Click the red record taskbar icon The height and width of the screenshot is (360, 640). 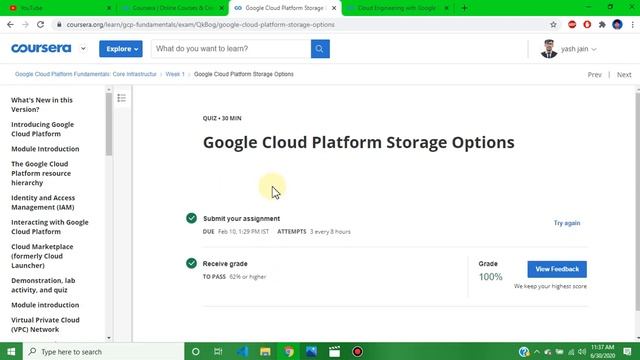[x=358, y=351]
